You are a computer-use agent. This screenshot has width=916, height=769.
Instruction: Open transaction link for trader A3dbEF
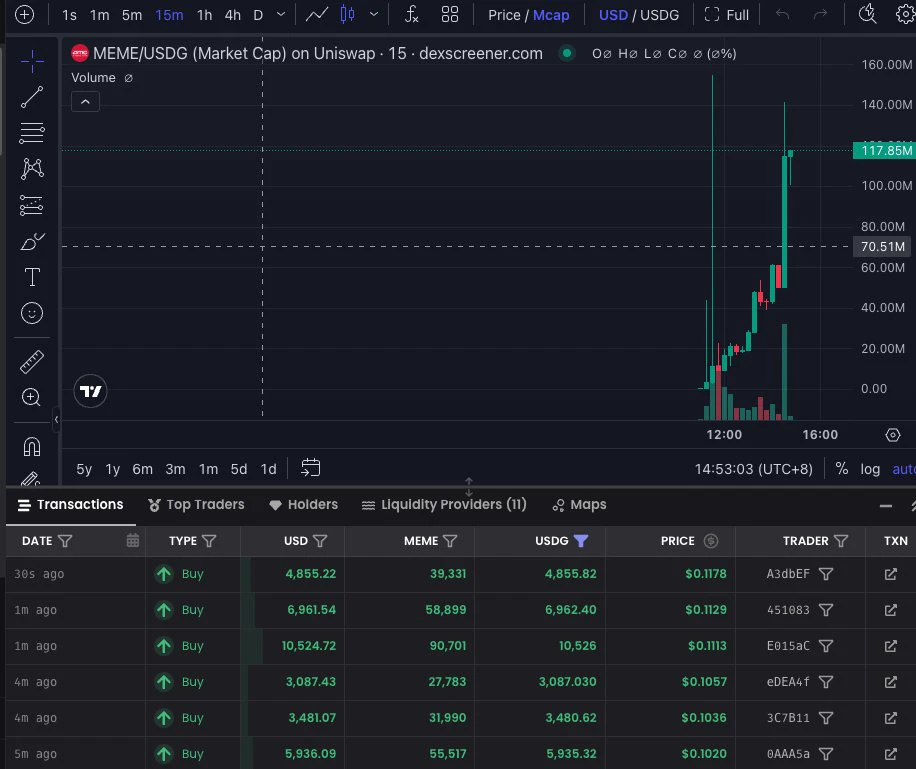point(890,574)
